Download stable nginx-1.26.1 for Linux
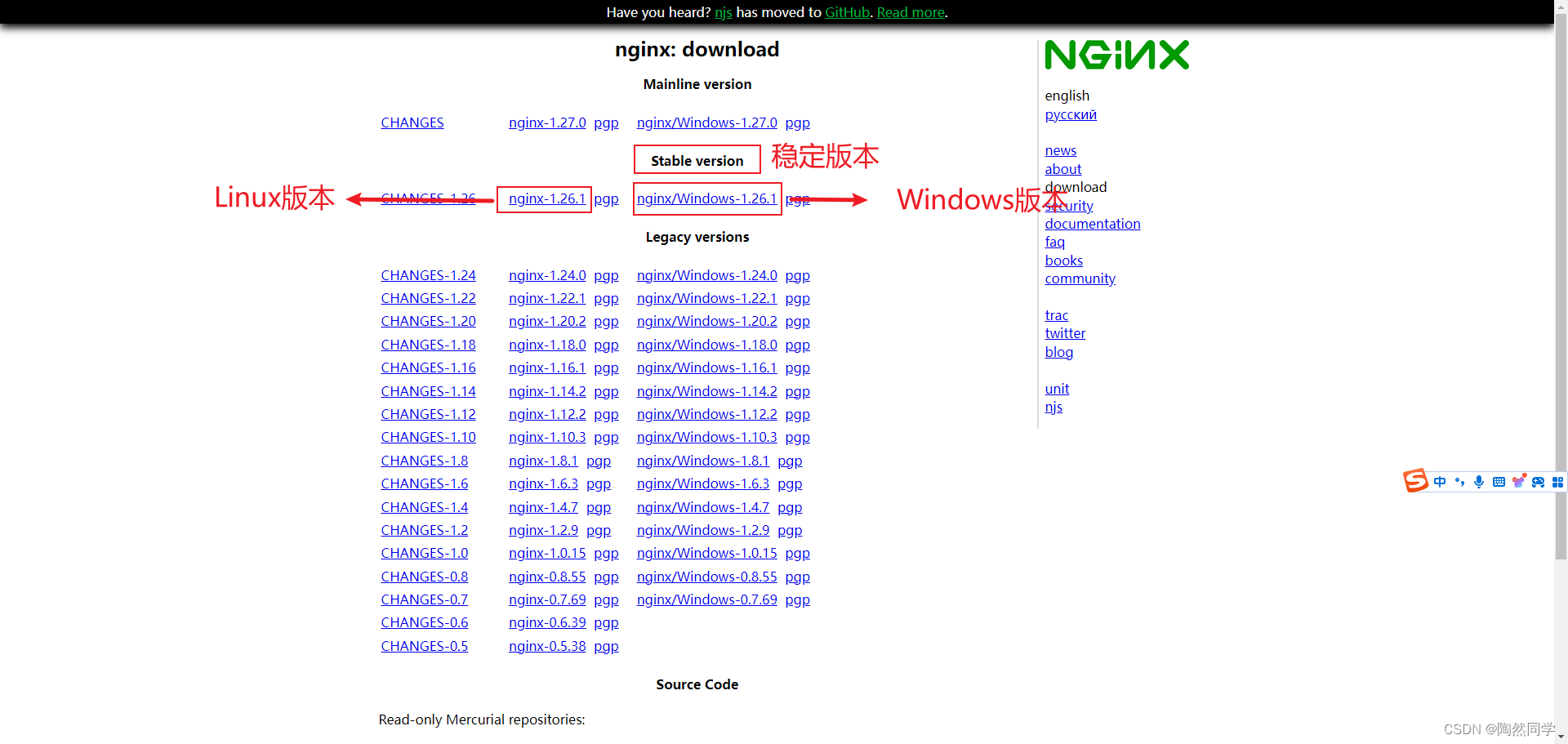 (546, 198)
